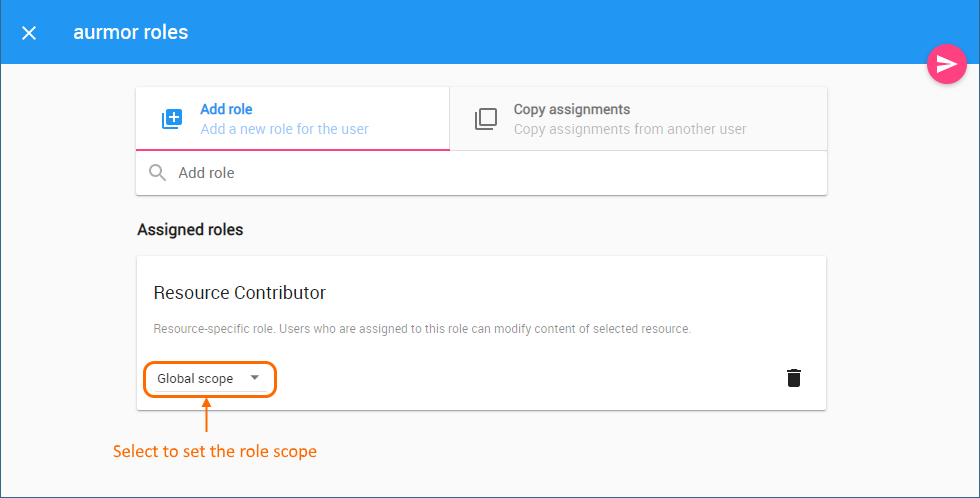Click the Resource-specific role description text
Screen dimensions: 980x498
click(422, 329)
